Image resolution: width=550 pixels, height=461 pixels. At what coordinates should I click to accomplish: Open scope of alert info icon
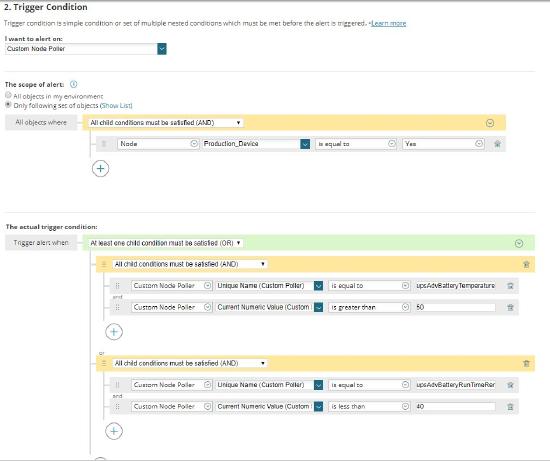point(73,84)
